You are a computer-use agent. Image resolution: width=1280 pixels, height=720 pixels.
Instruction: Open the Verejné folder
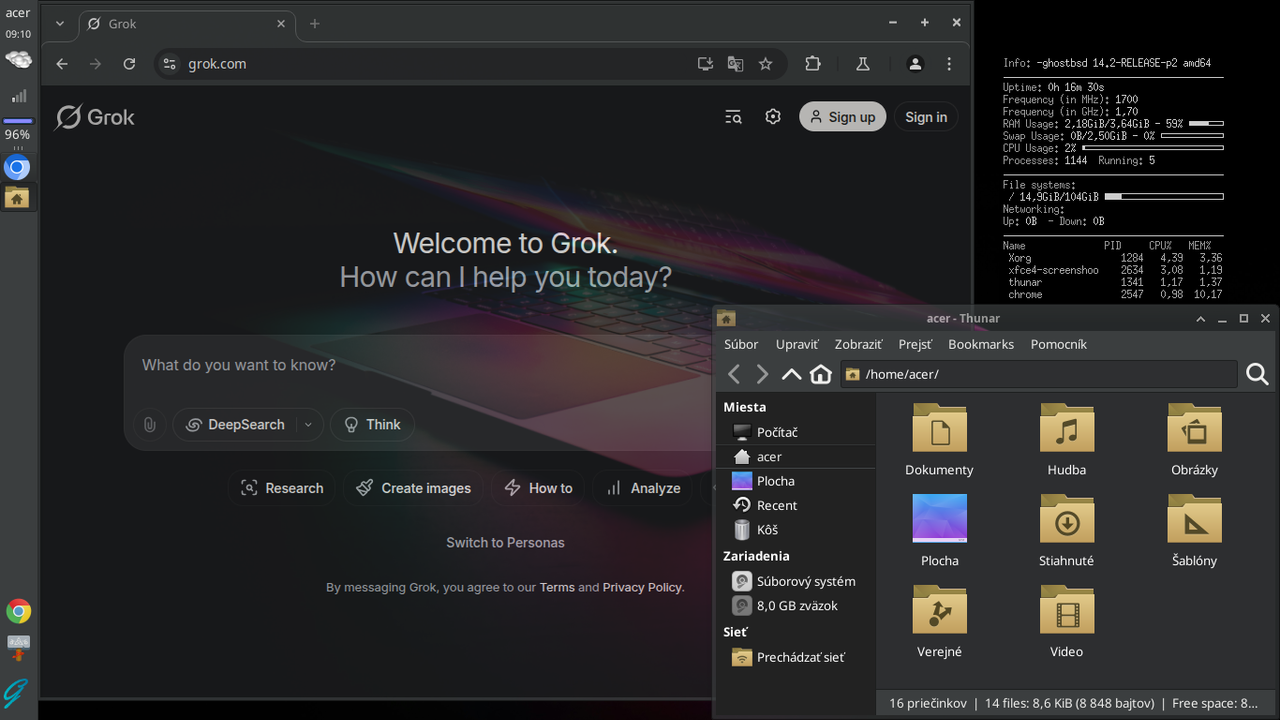[939, 622]
